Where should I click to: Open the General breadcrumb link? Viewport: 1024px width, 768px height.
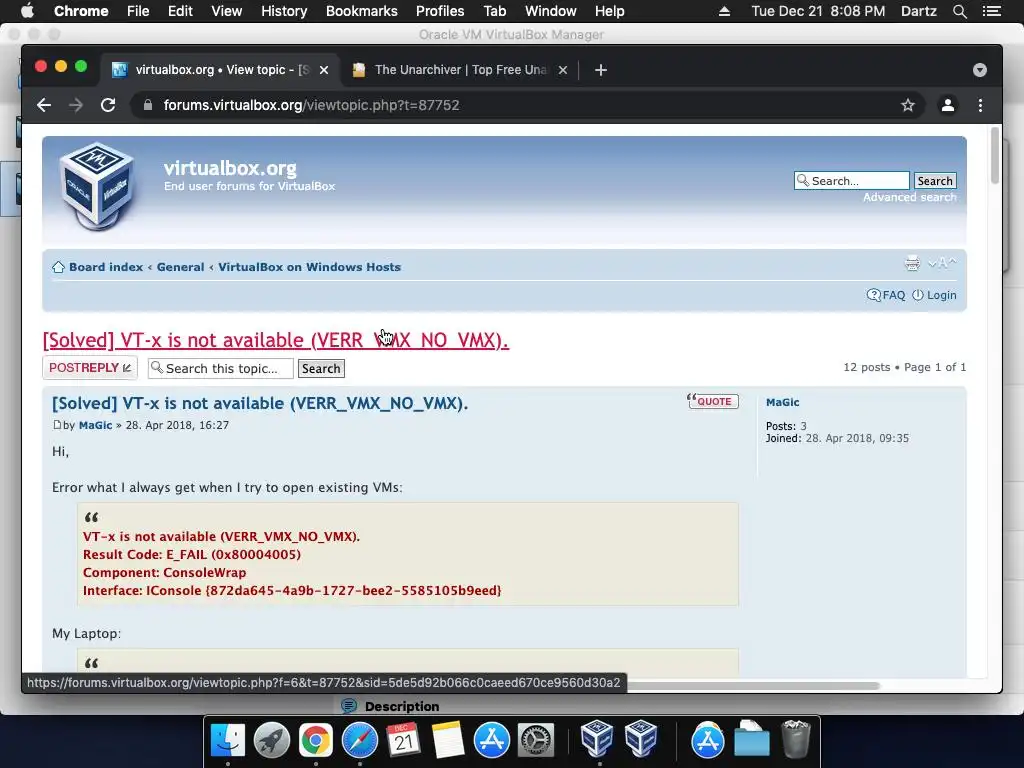coord(180,267)
